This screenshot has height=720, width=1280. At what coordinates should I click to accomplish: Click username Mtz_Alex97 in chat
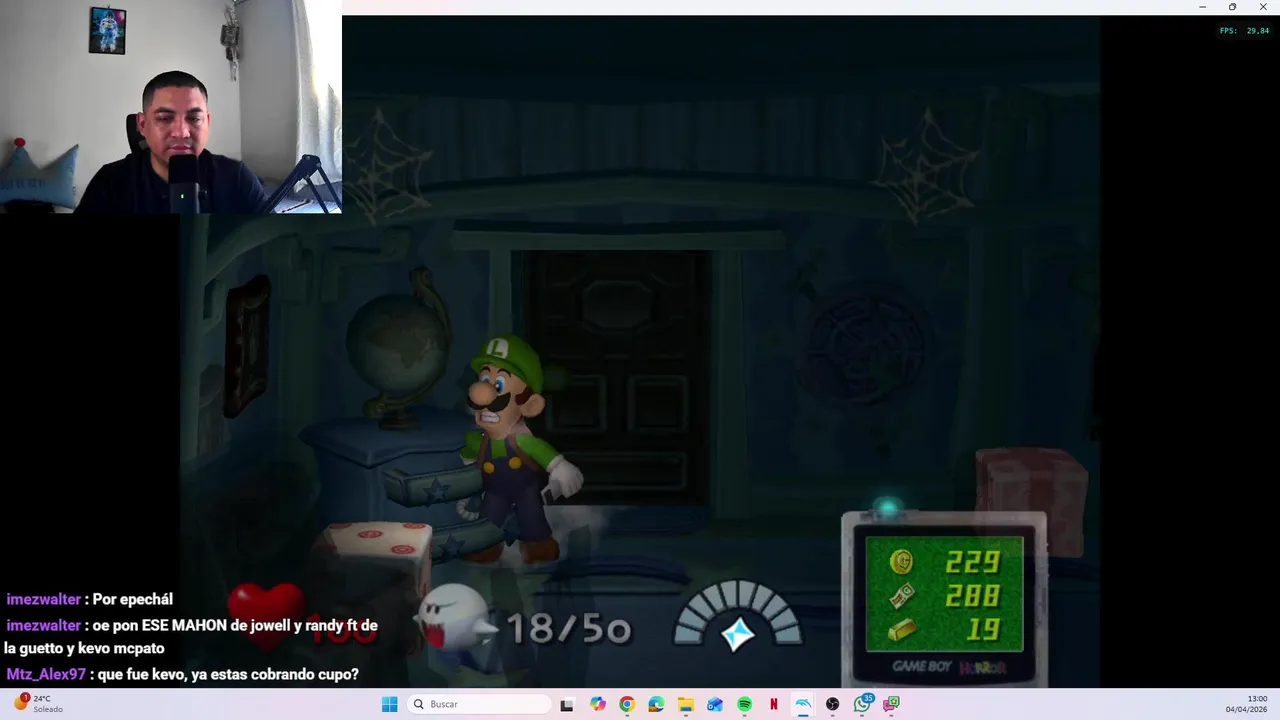click(46, 675)
